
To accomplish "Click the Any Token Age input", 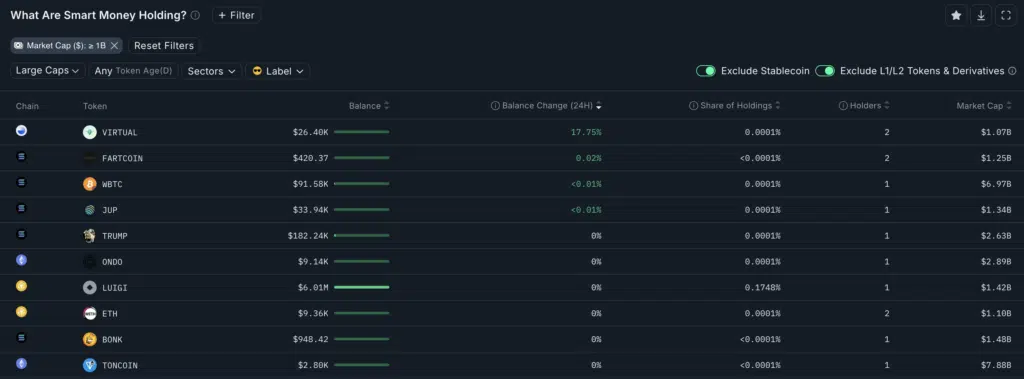I will tap(134, 71).
